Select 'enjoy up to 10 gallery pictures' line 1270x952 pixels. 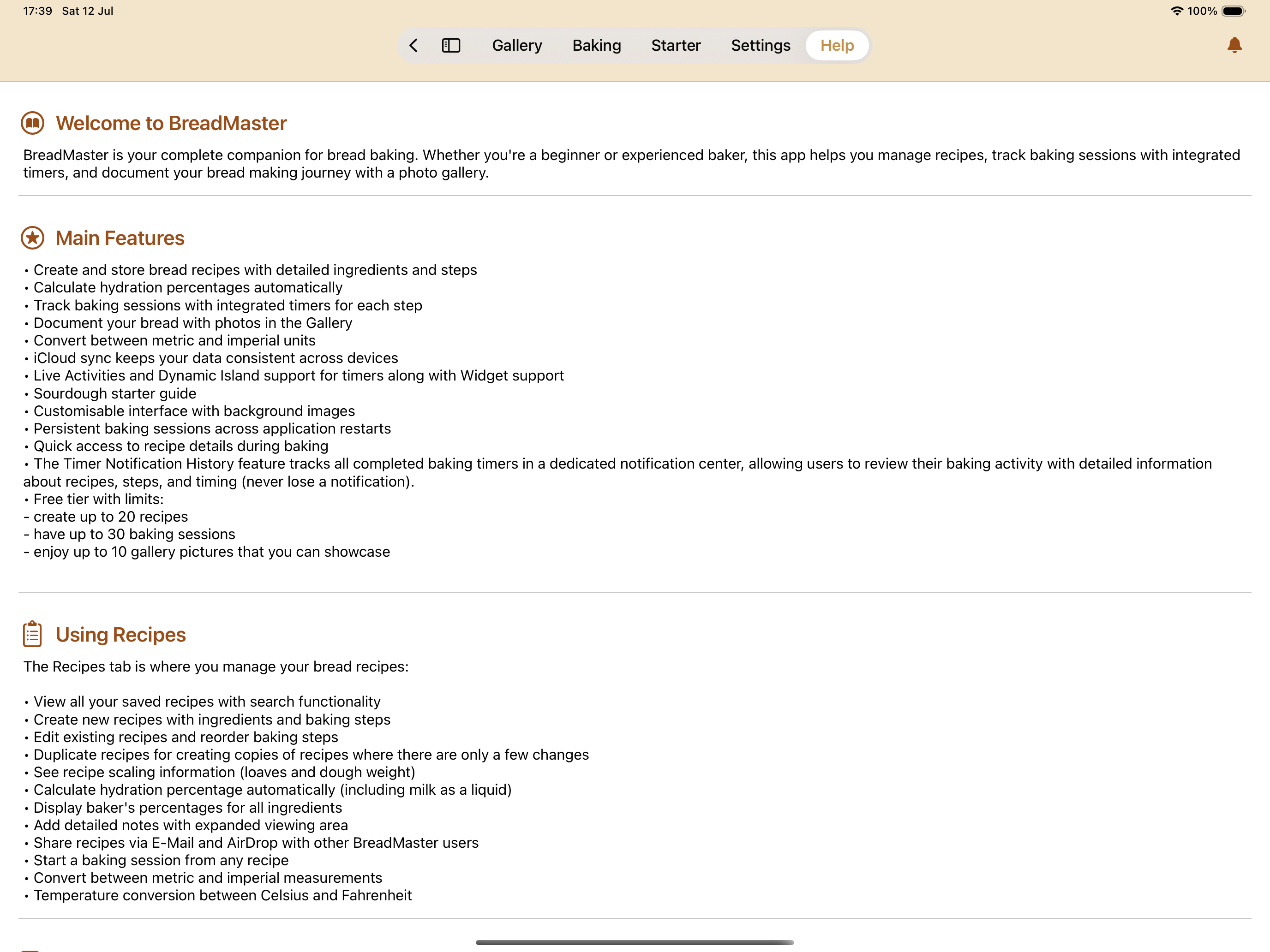point(207,552)
